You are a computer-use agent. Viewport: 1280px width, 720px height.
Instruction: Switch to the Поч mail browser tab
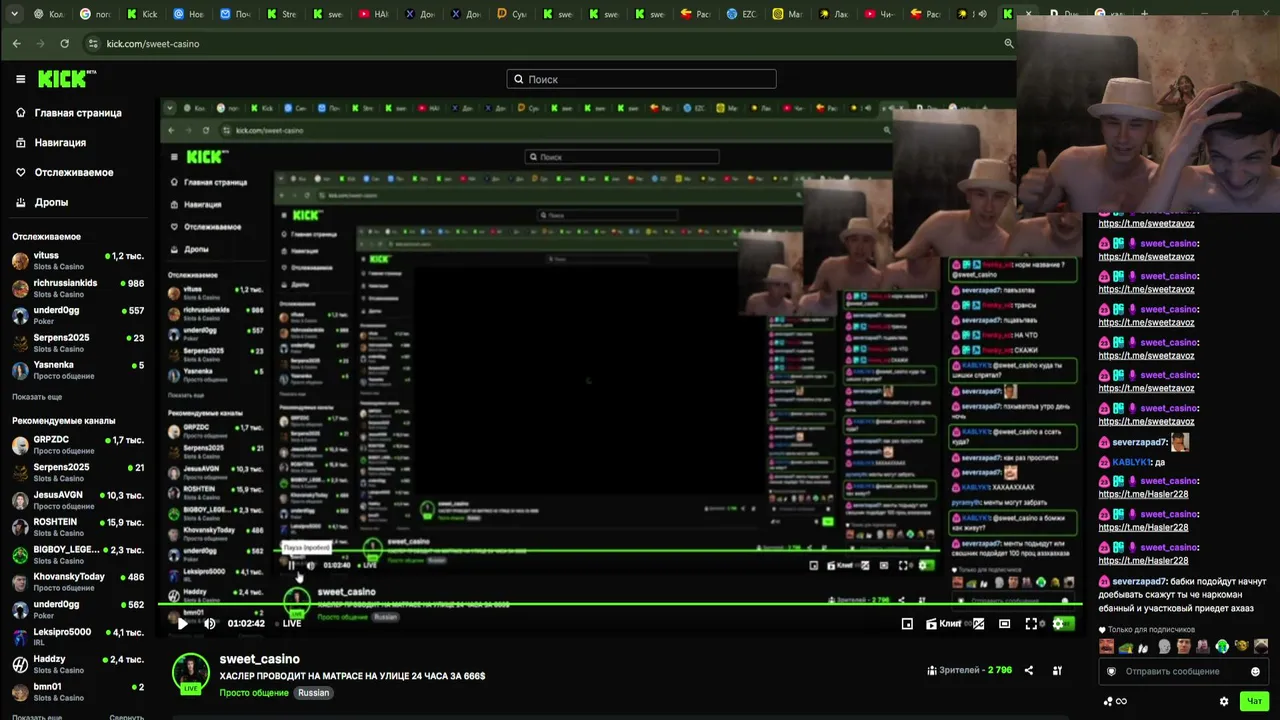tap(236, 14)
